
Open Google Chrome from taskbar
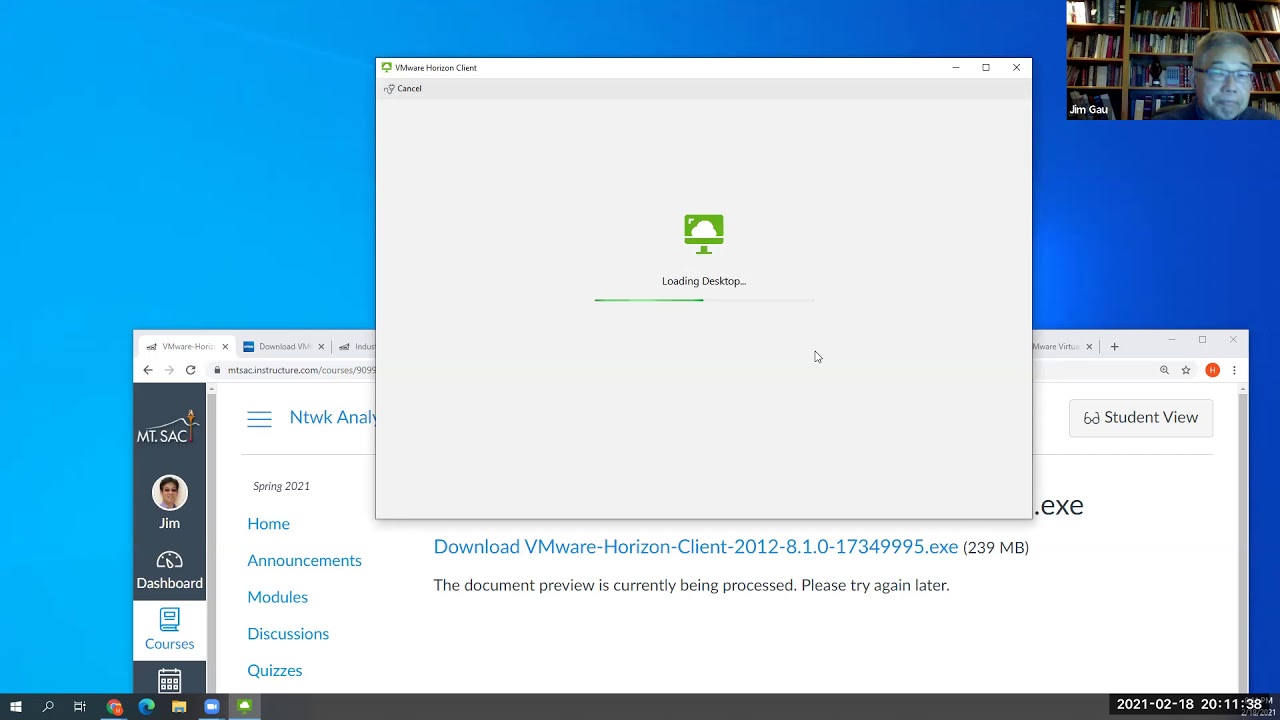click(x=114, y=707)
